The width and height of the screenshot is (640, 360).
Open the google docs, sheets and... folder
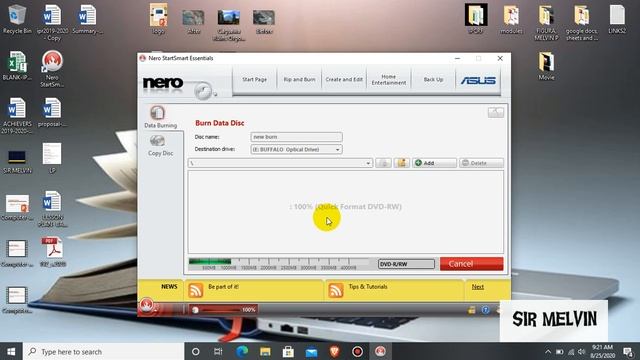click(581, 22)
